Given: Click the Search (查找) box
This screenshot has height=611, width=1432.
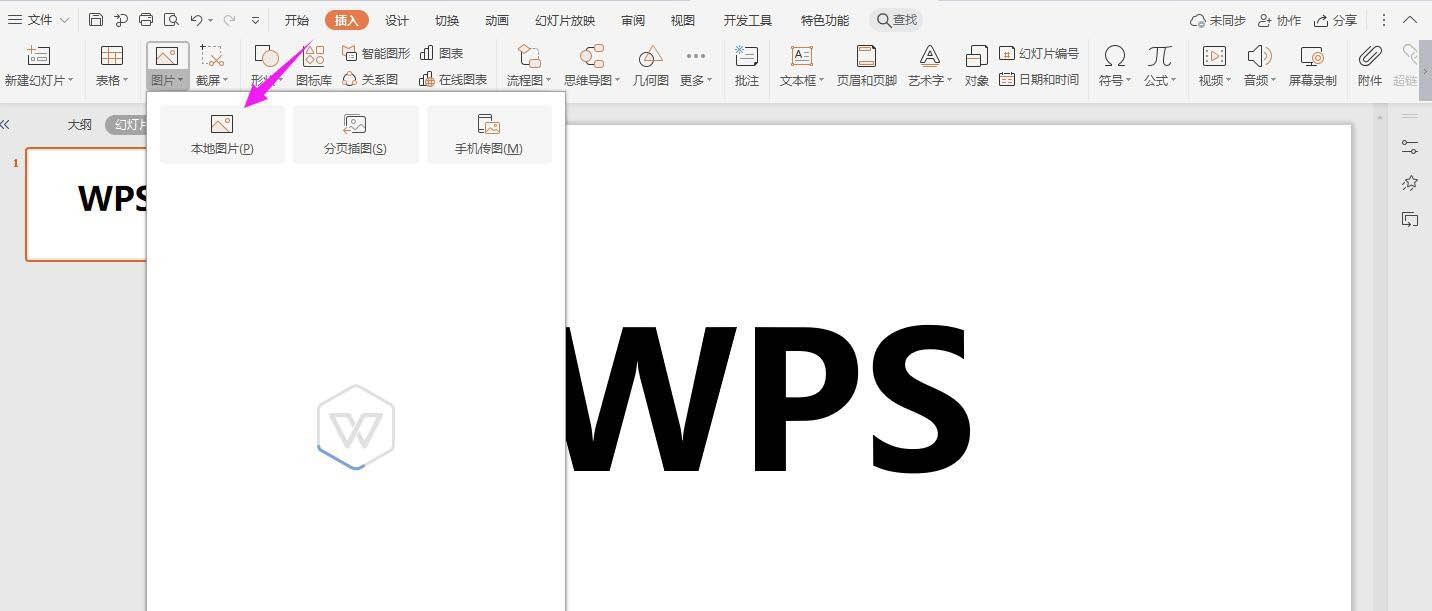Looking at the screenshot, I should (x=897, y=20).
